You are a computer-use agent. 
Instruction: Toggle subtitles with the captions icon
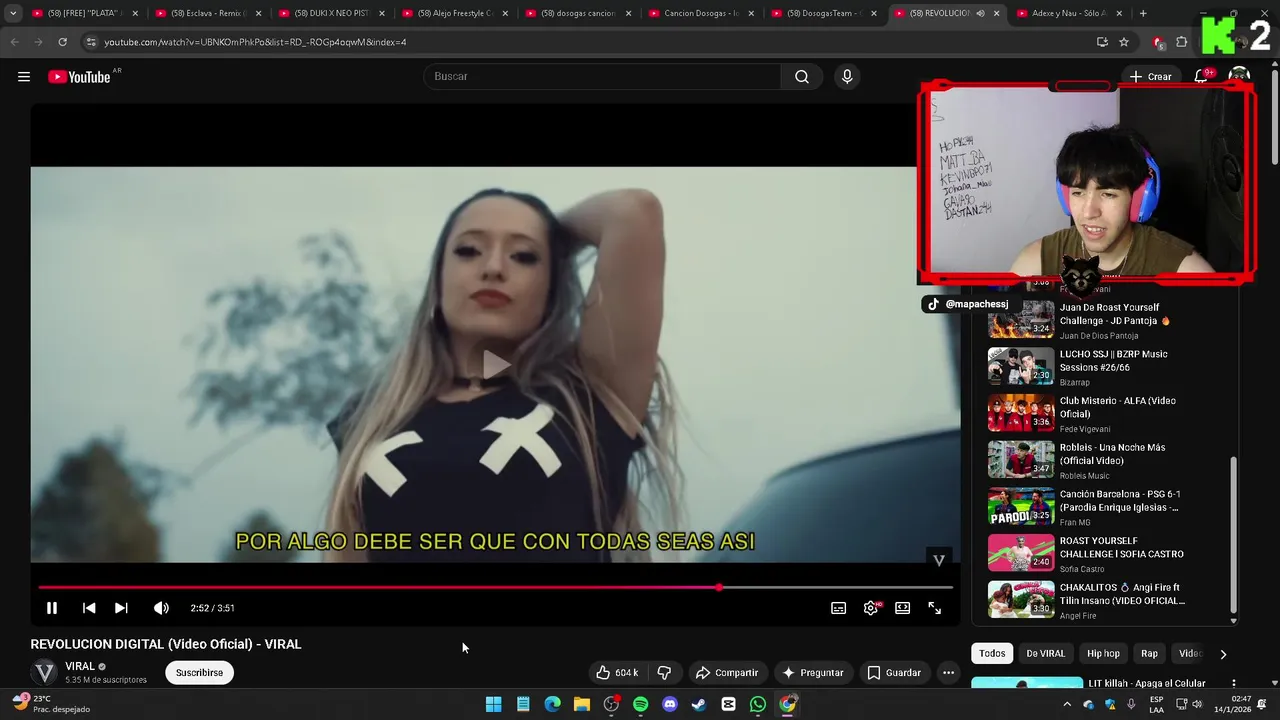pyautogui.click(x=839, y=608)
